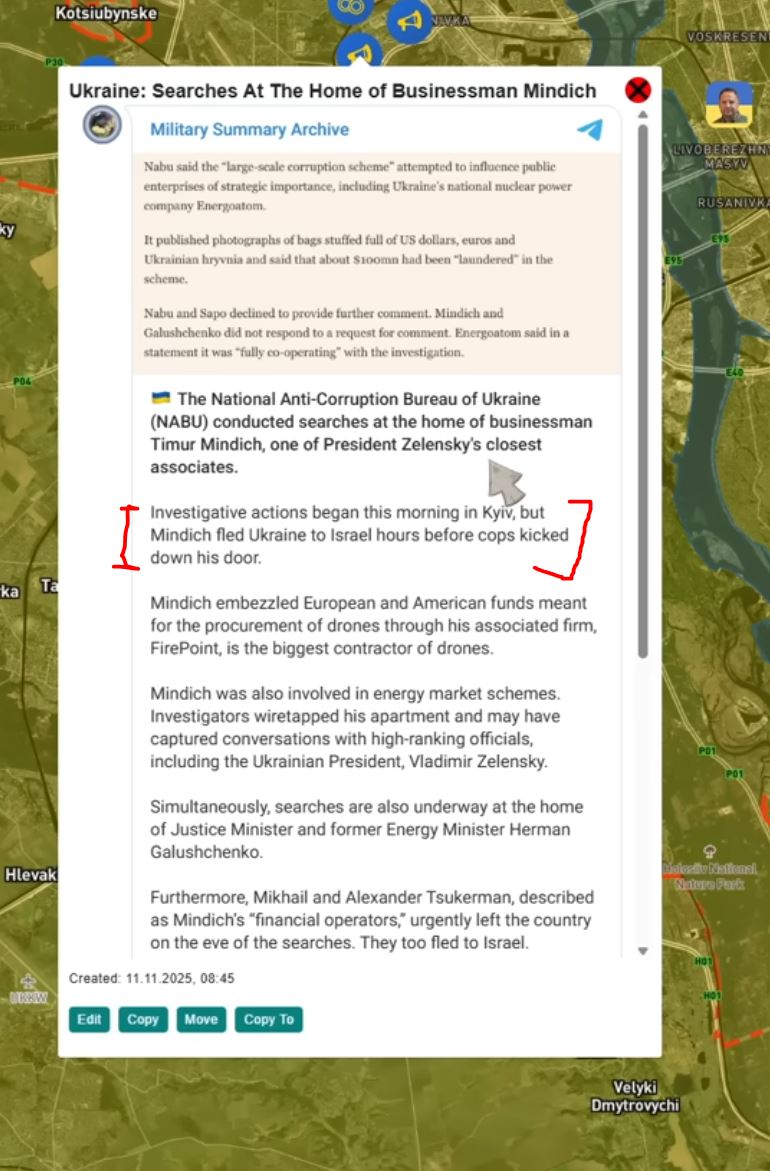The width and height of the screenshot is (770, 1171).
Task: Click the Military Summary Archive channel avatar
Action: point(102,124)
